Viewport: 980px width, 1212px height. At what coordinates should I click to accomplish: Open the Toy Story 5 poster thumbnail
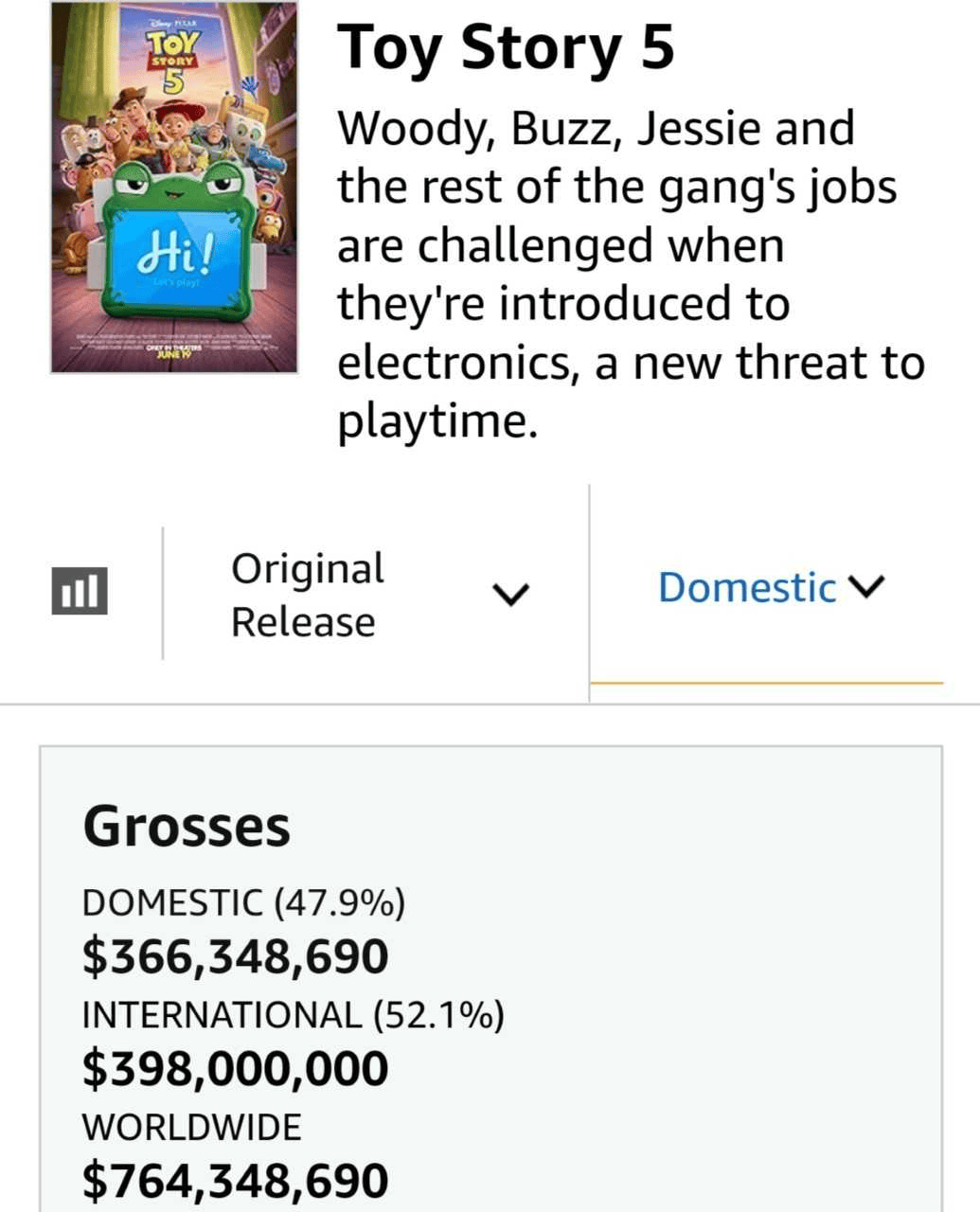coord(174,187)
